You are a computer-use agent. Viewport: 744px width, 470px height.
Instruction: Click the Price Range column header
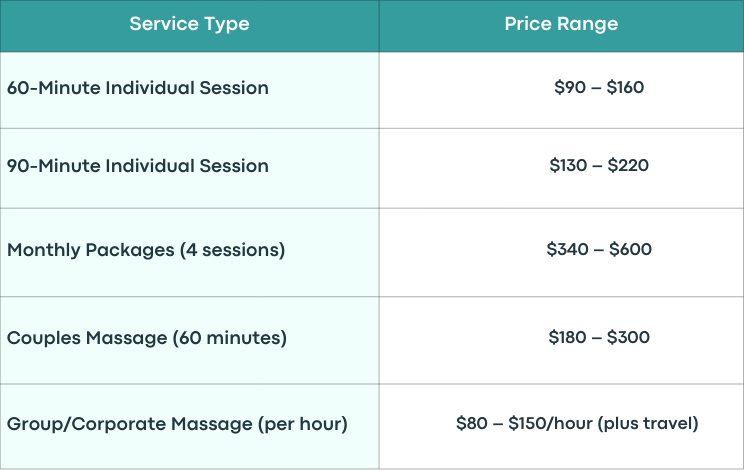click(x=561, y=26)
